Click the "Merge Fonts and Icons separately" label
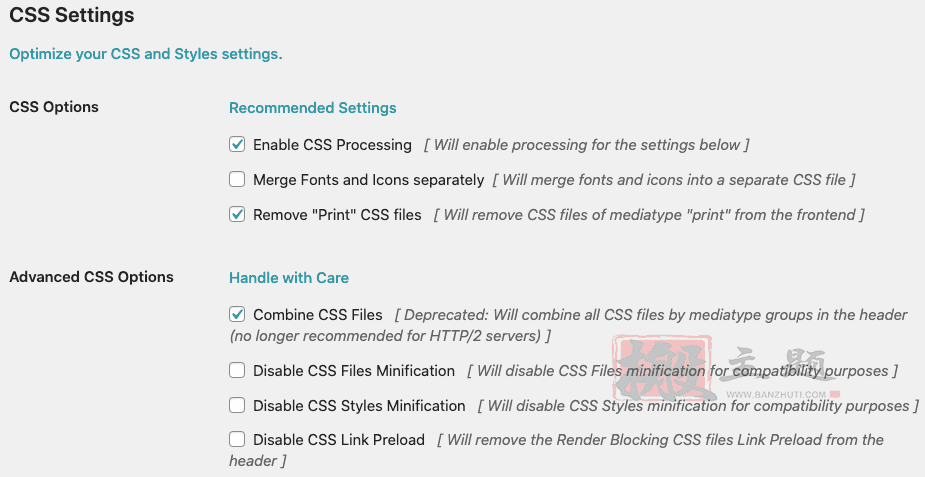The width and height of the screenshot is (925, 477). pos(369,179)
